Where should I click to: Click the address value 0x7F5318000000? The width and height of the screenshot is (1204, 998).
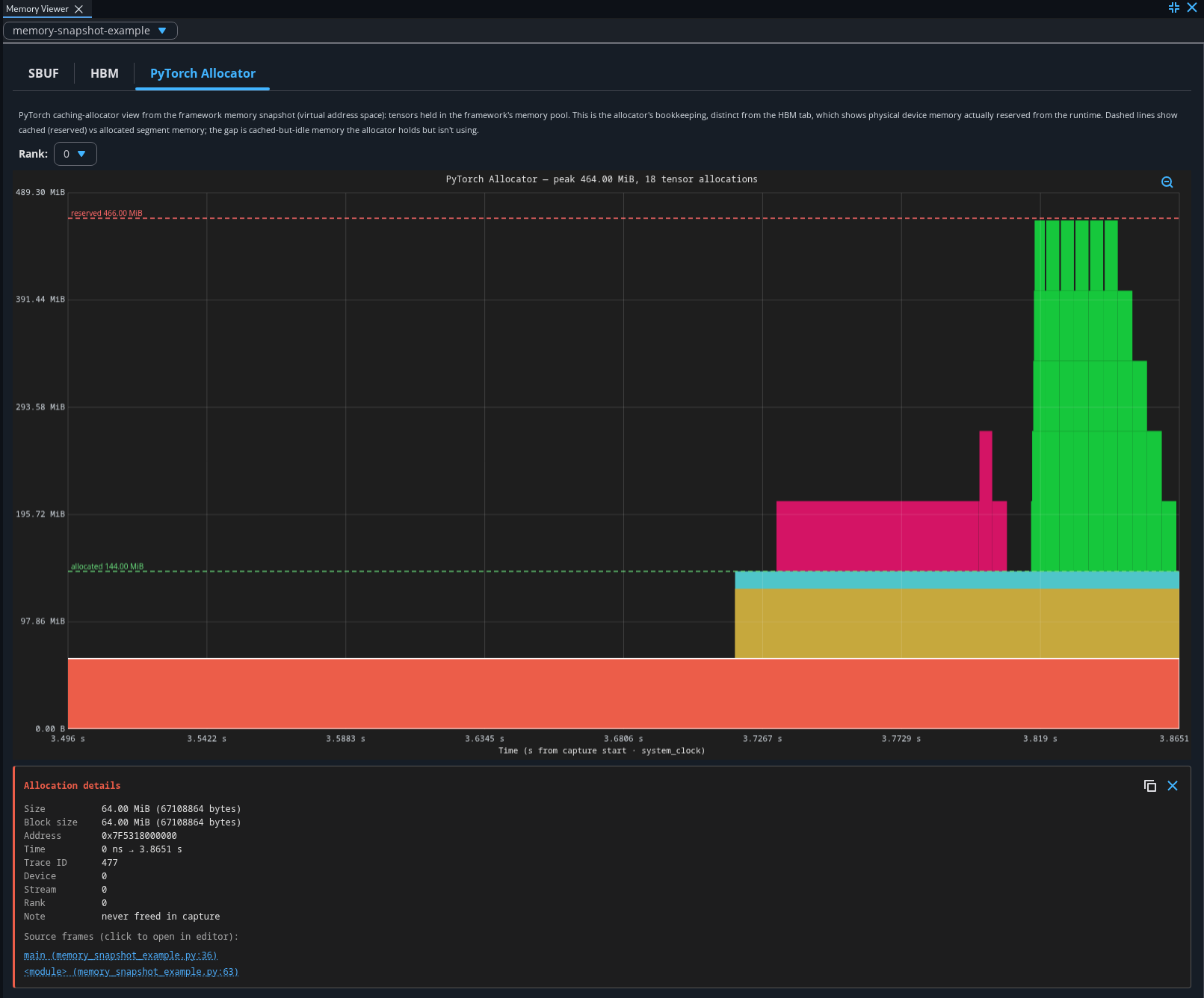tap(139, 836)
